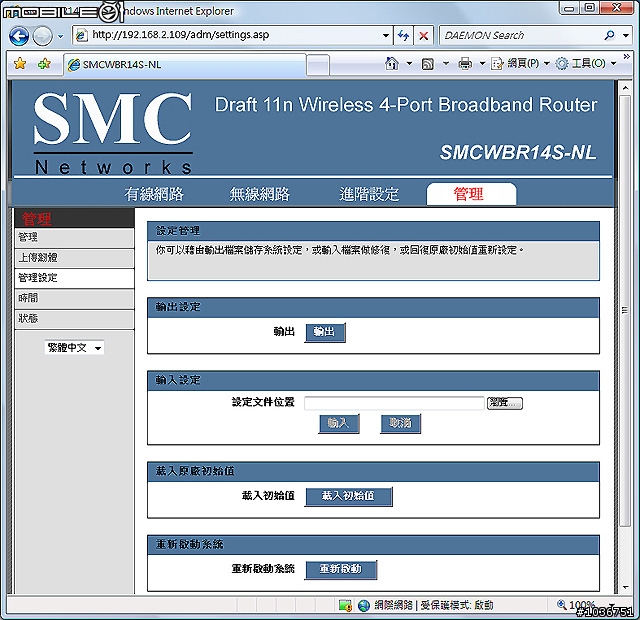
Task: Open the 管理 item in left sidebar
Action: click(74, 237)
